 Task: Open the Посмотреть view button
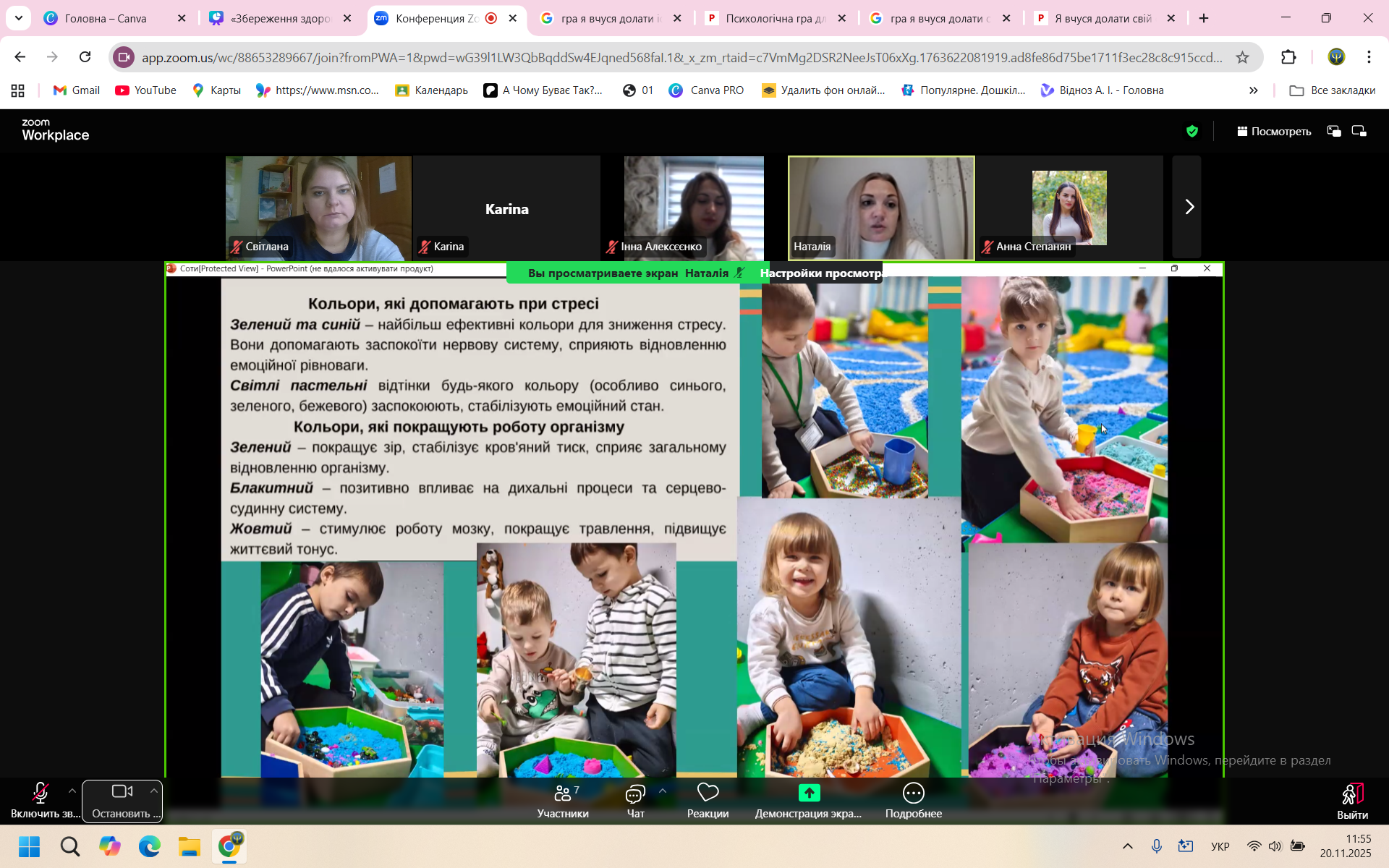coord(1273,131)
